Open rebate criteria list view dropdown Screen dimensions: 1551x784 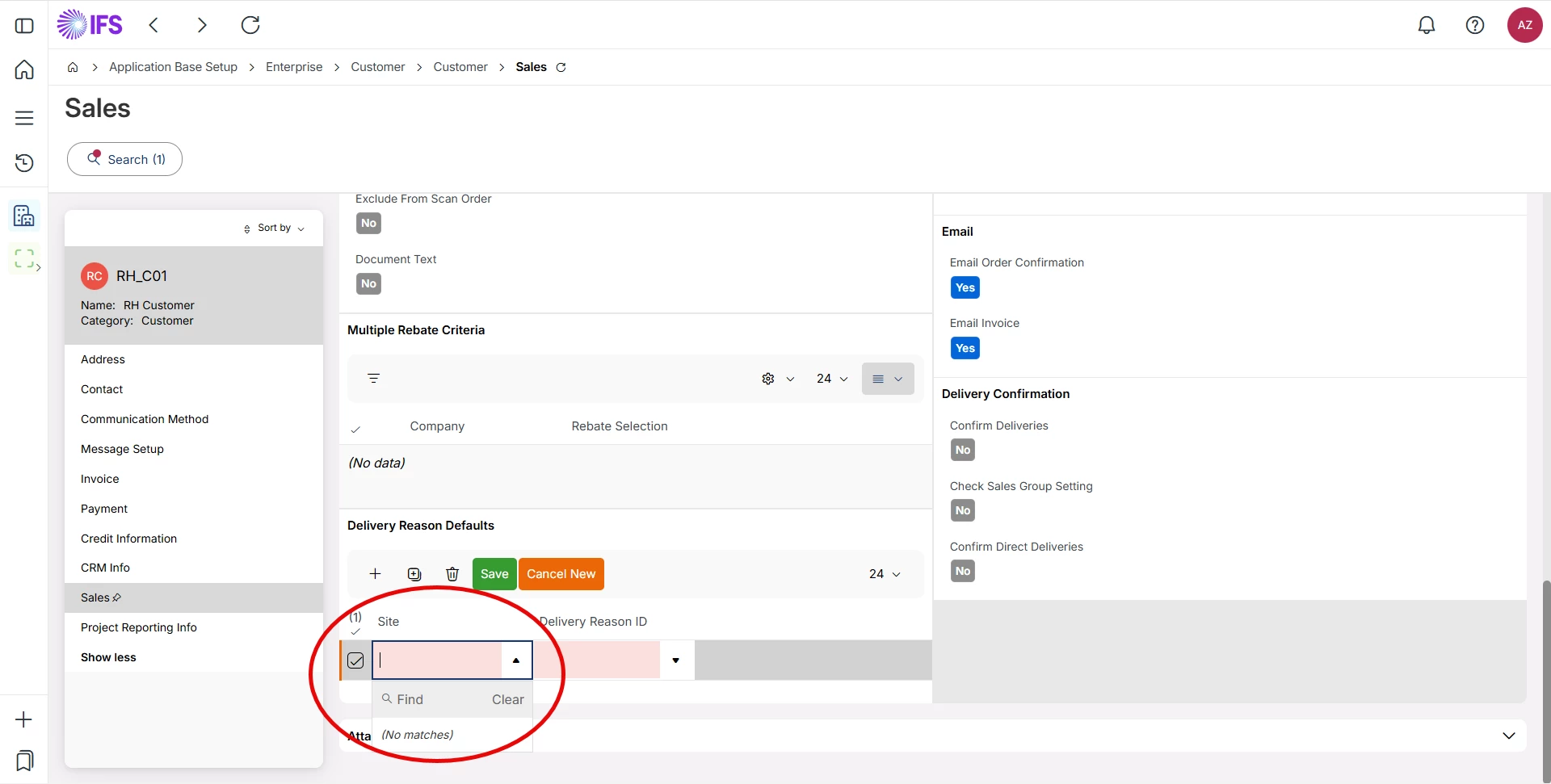pyautogui.click(x=888, y=379)
